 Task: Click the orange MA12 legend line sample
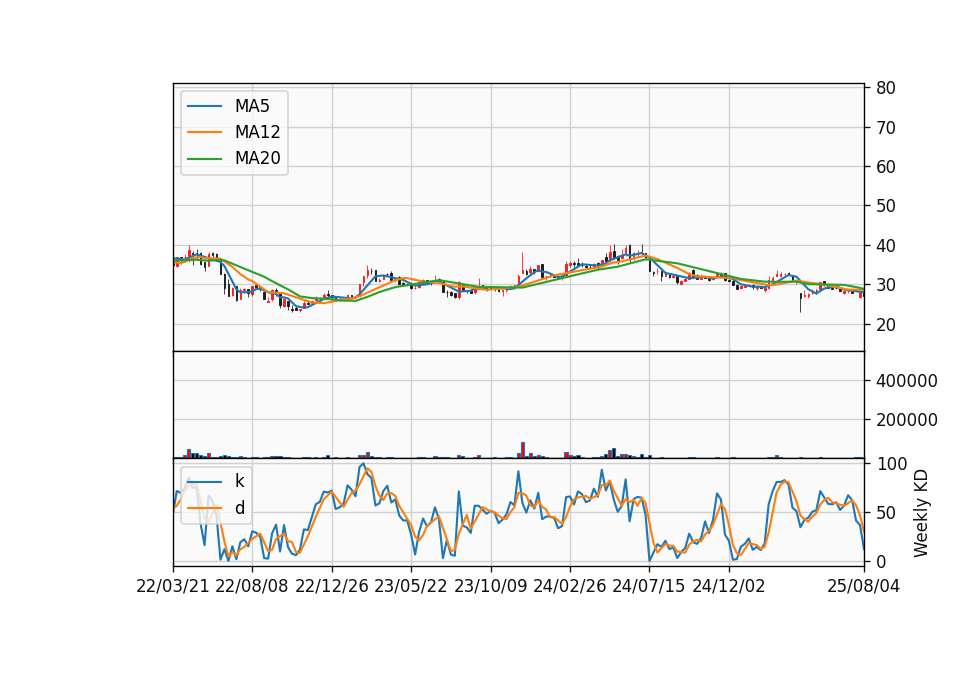click(204, 132)
